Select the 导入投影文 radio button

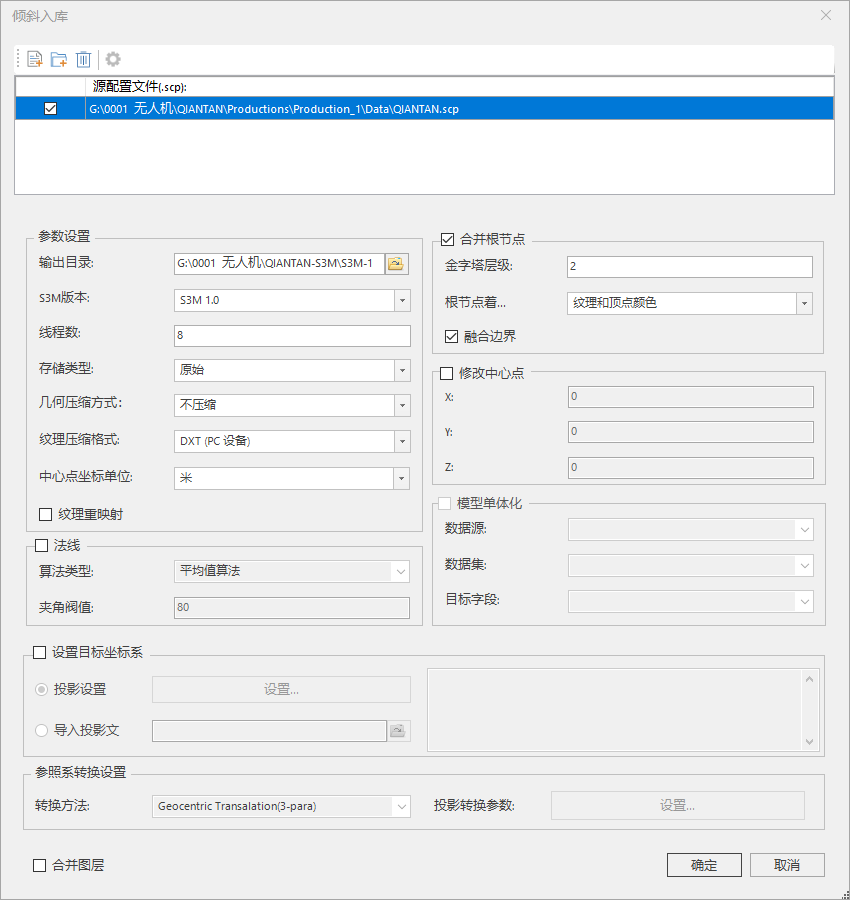(x=41, y=731)
